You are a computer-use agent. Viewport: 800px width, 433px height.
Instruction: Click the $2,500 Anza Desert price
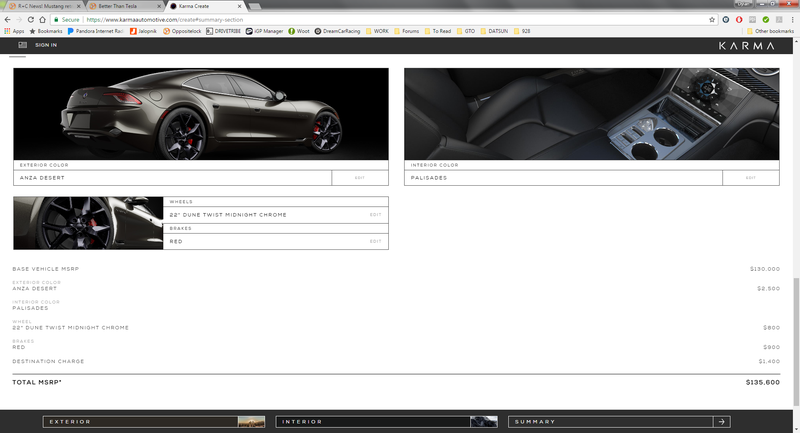[768, 288]
